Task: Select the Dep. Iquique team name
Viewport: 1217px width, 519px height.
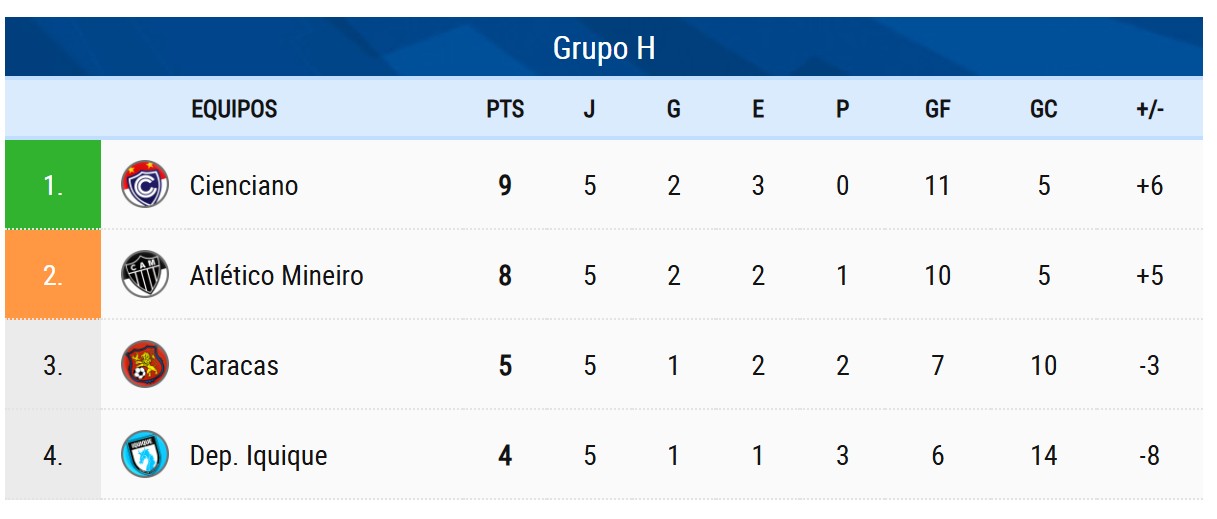Action: coord(258,456)
